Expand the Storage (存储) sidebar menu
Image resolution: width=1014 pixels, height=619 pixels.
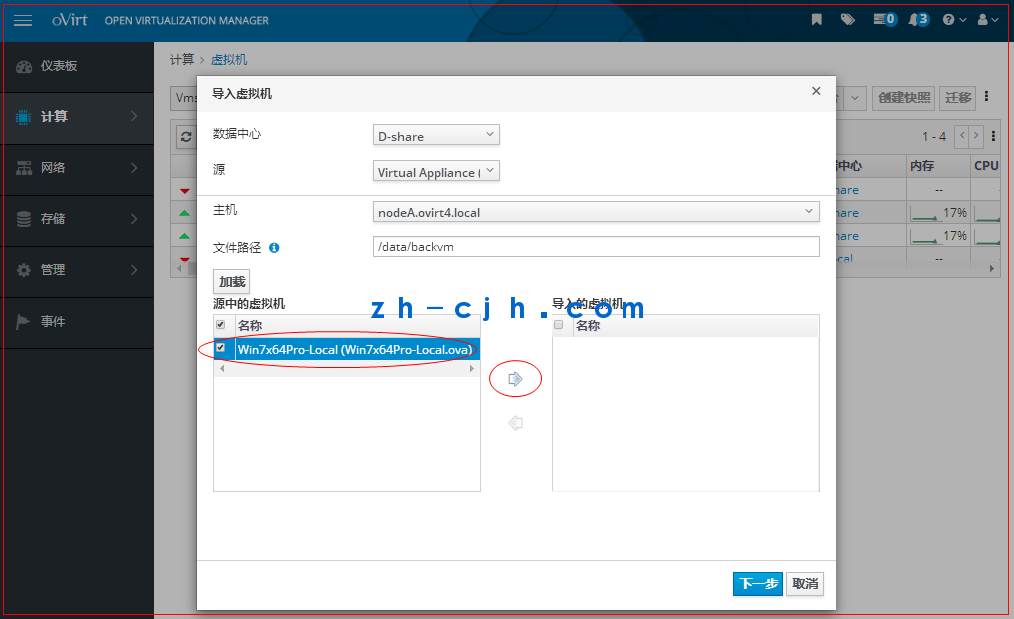point(77,219)
